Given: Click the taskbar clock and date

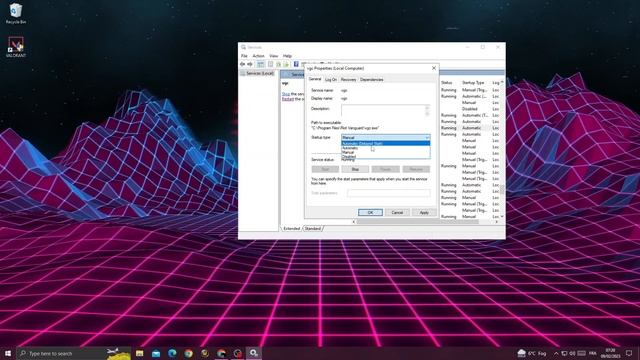Looking at the screenshot, I should coord(610,353).
